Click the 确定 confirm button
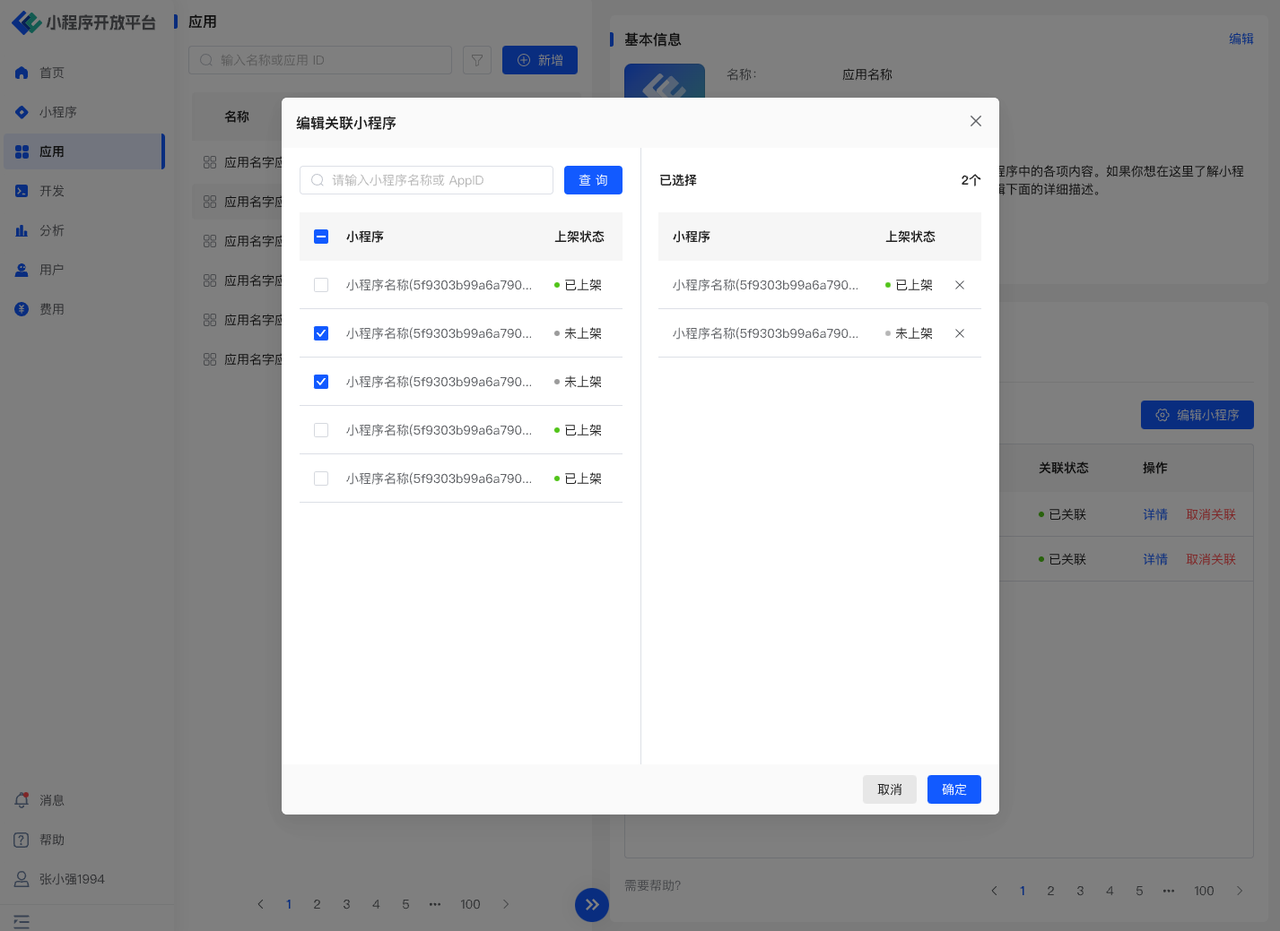Viewport: 1280px width, 931px height. click(x=954, y=789)
